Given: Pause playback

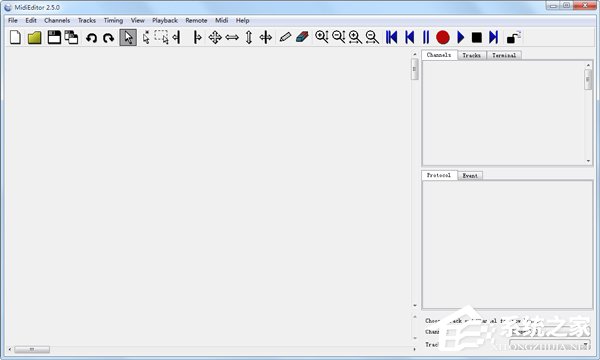Looking at the screenshot, I should click(426, 37).
